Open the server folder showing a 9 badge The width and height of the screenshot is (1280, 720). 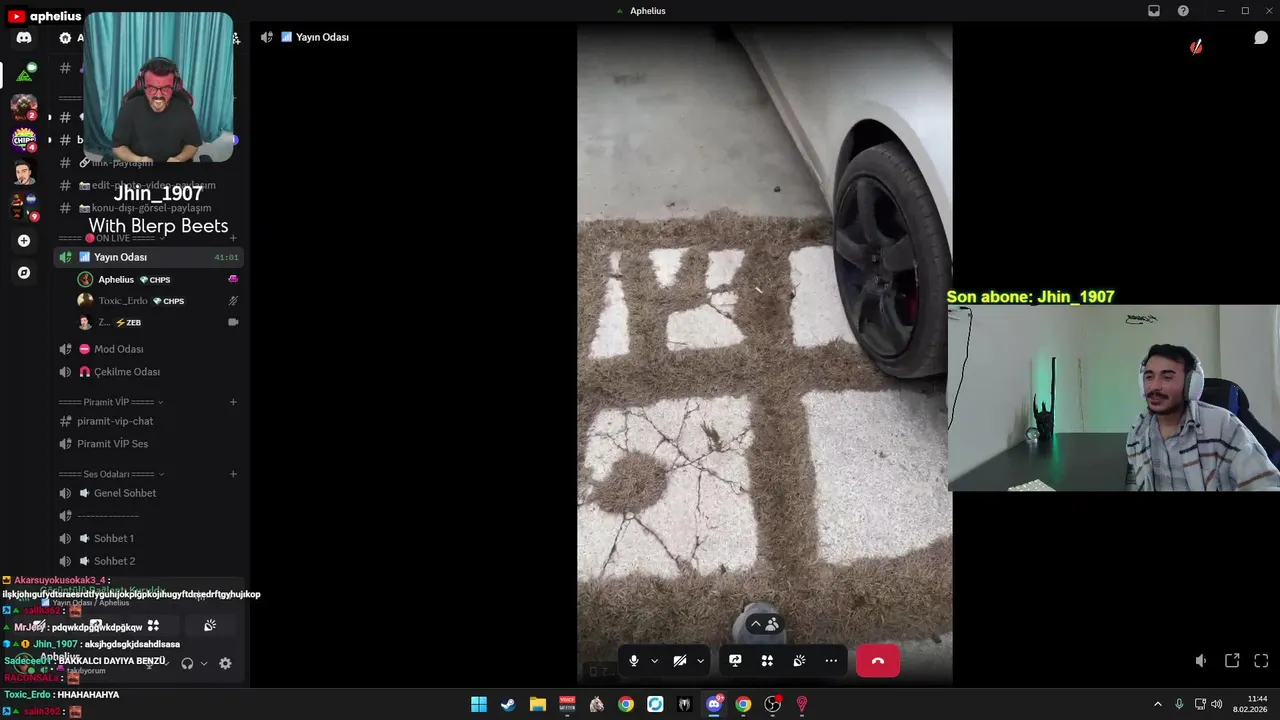point(24,206)
